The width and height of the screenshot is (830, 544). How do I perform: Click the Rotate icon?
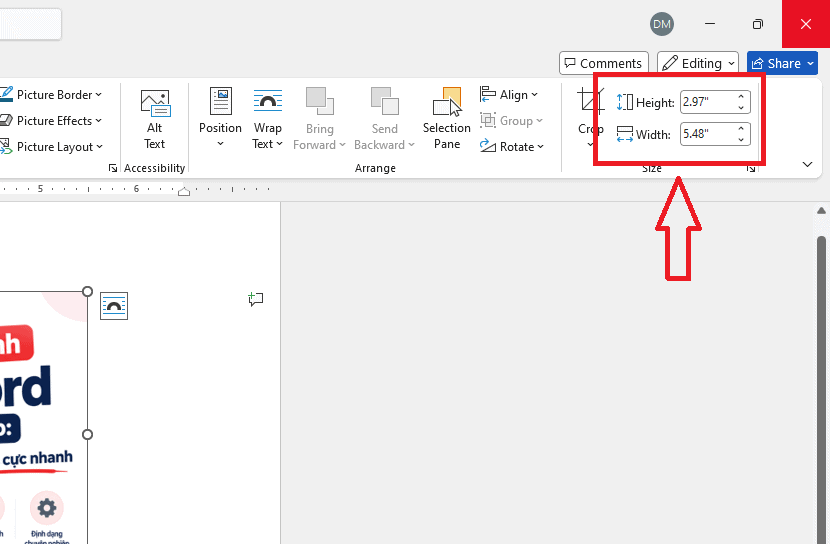point(488,146)
